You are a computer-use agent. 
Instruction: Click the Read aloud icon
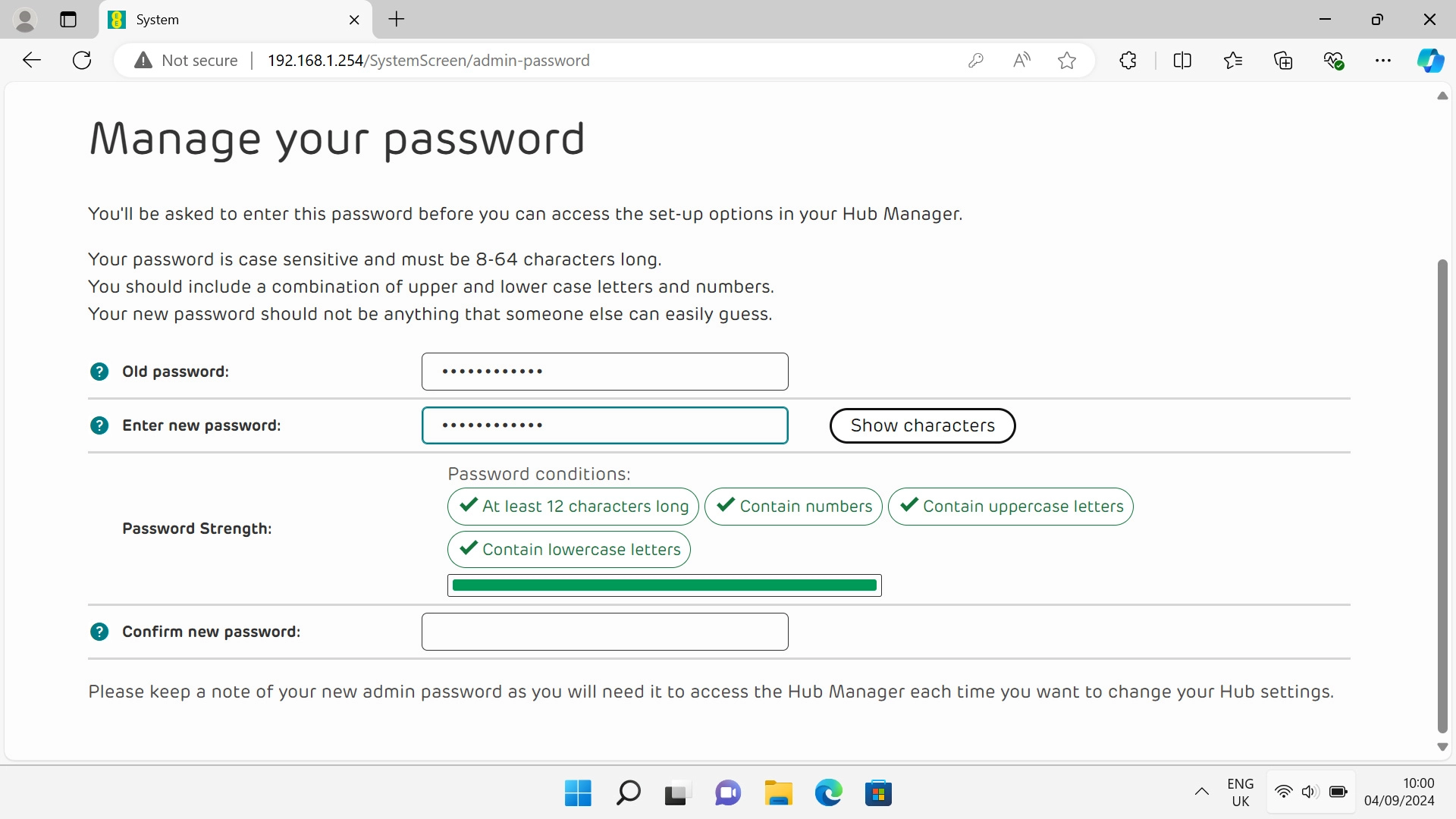pyautogui.click(x=1021, y=61)
